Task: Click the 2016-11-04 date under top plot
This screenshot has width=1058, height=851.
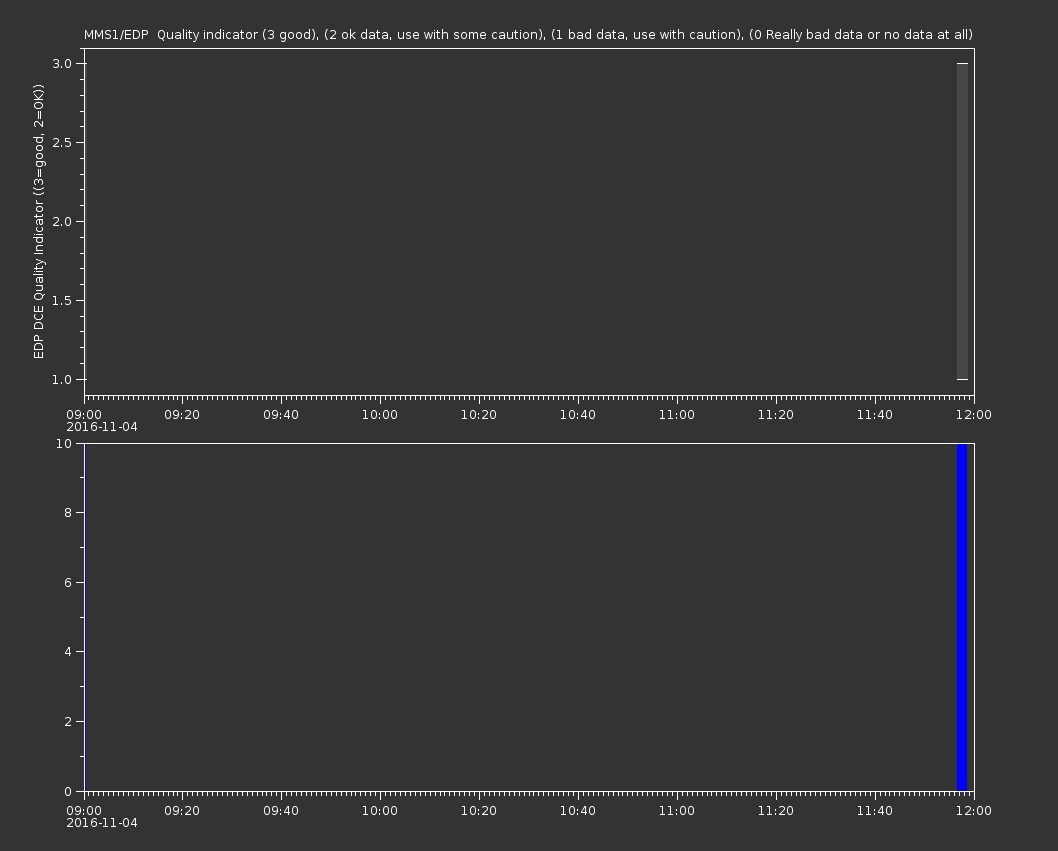Action: coord(102,427)
